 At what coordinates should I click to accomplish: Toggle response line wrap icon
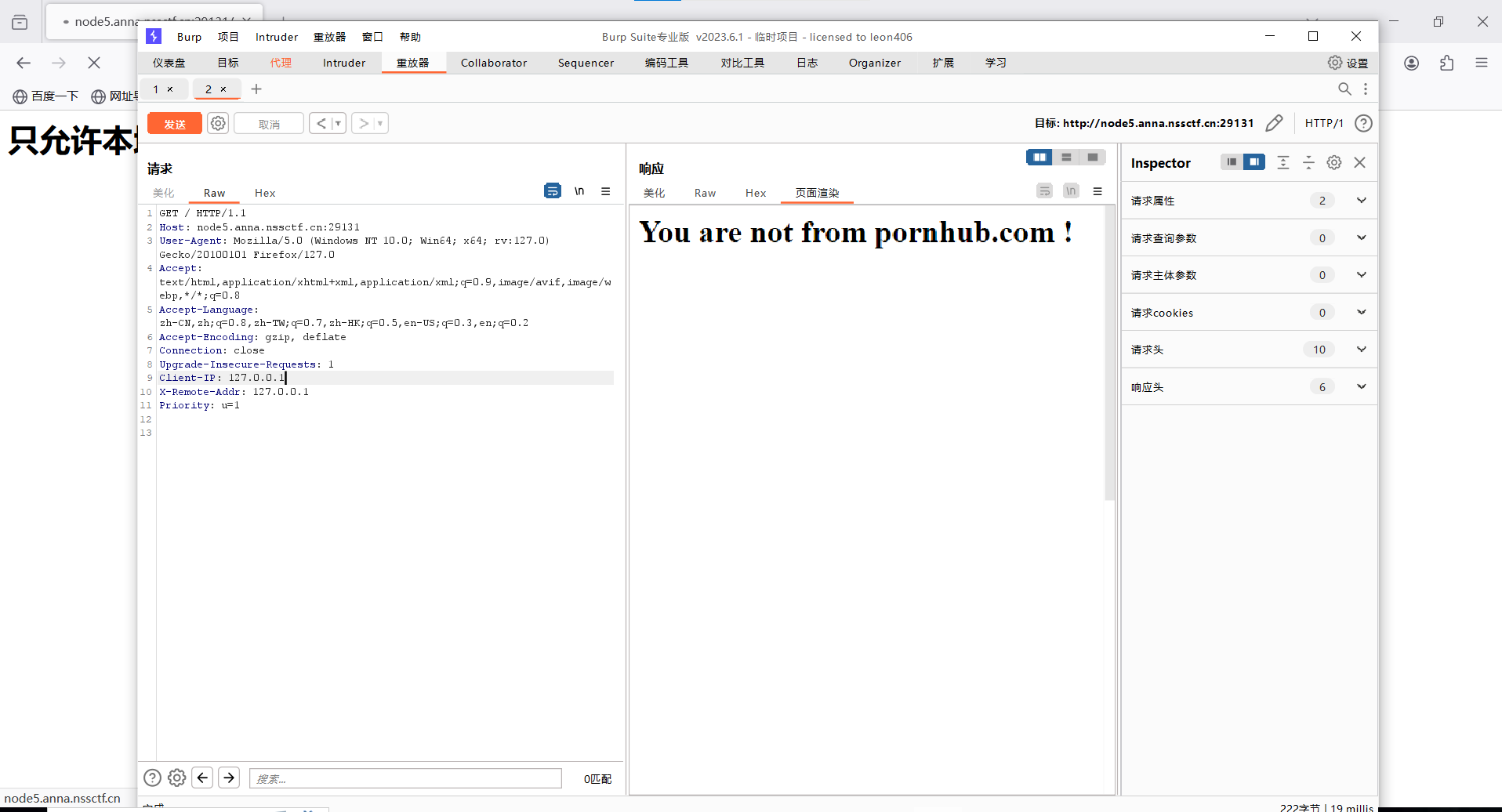(1044, 190)
